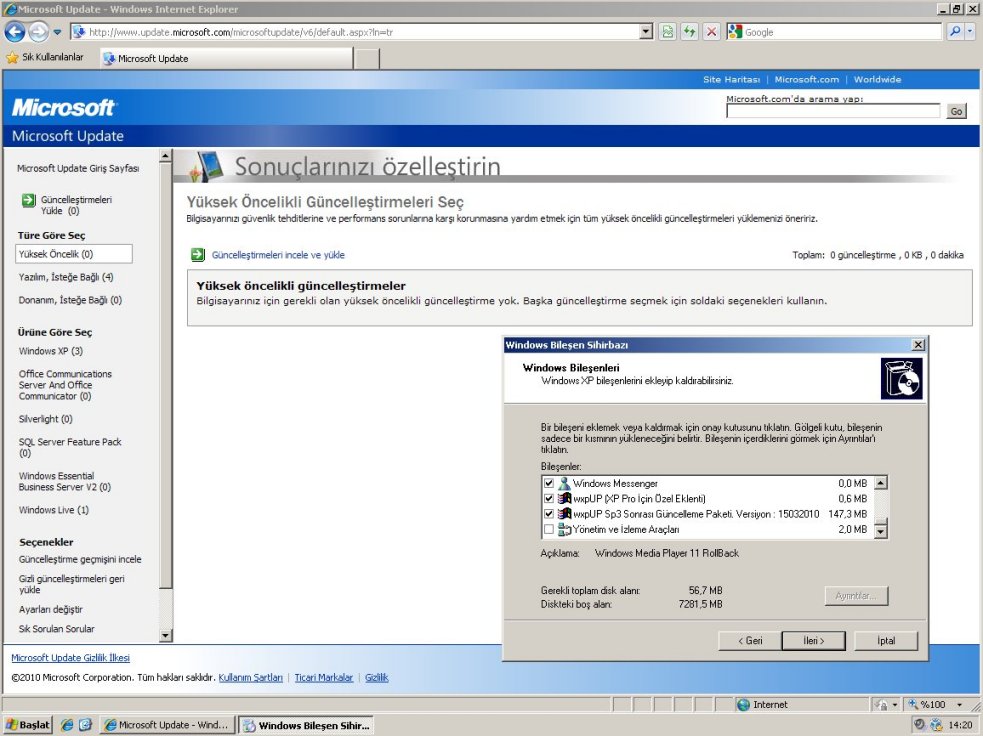Click the Windows Messenger component icon
The height and width of the screenshot is (736, 983).
coord(564,483)
